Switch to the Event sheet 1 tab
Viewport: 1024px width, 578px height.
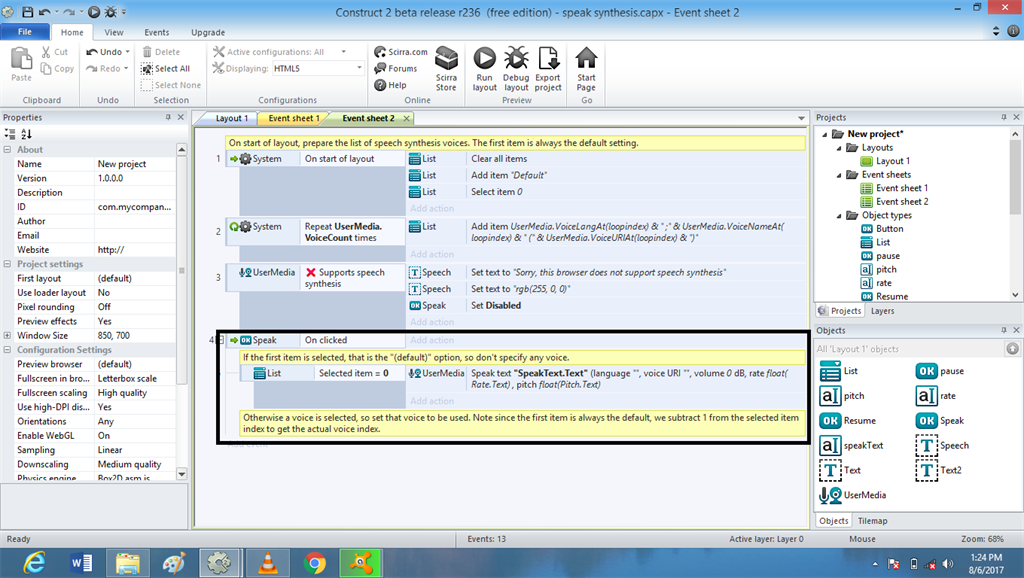tap(294, 118)
